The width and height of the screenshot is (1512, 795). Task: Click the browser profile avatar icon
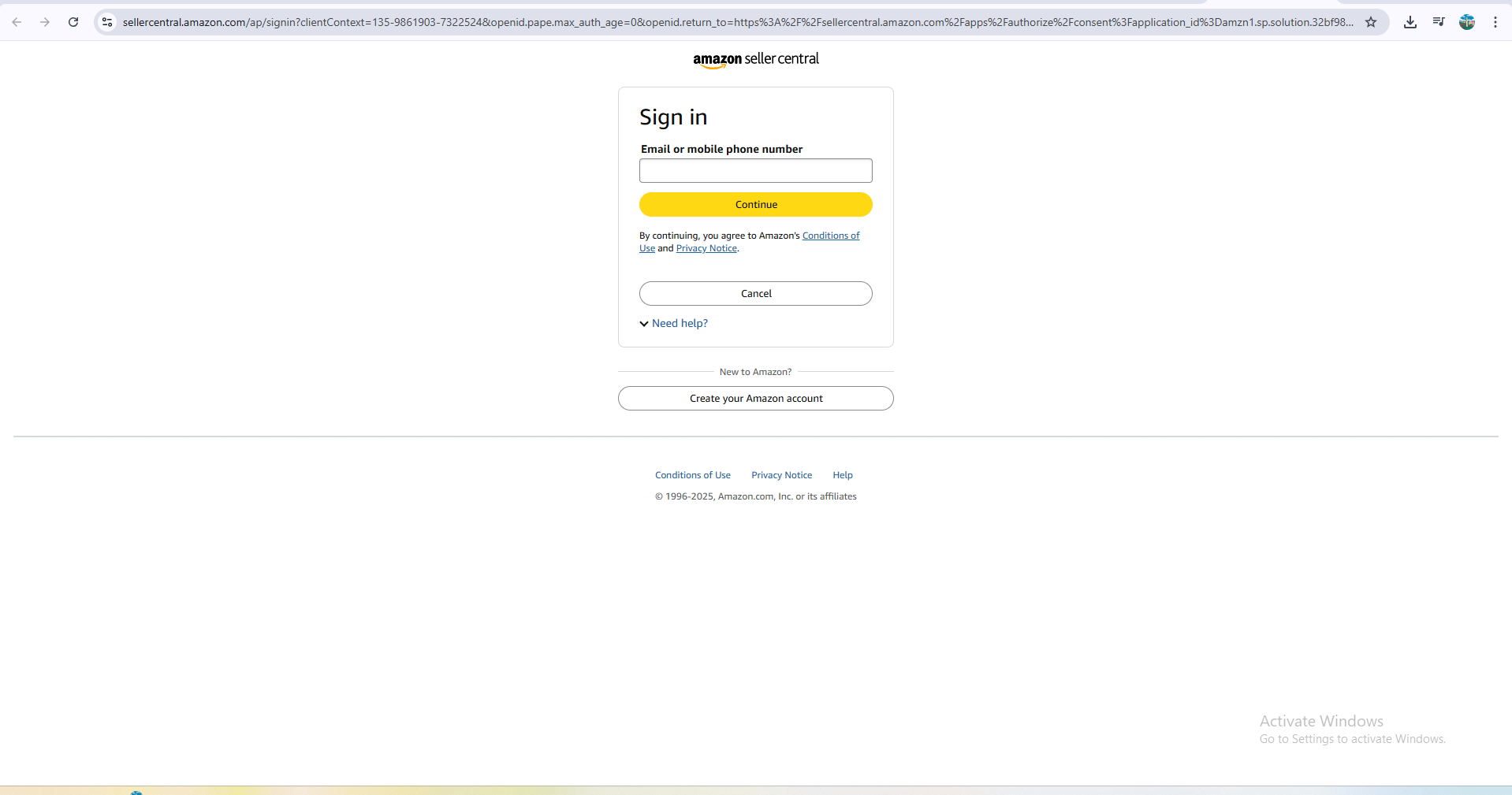[x=1467, y=22]
